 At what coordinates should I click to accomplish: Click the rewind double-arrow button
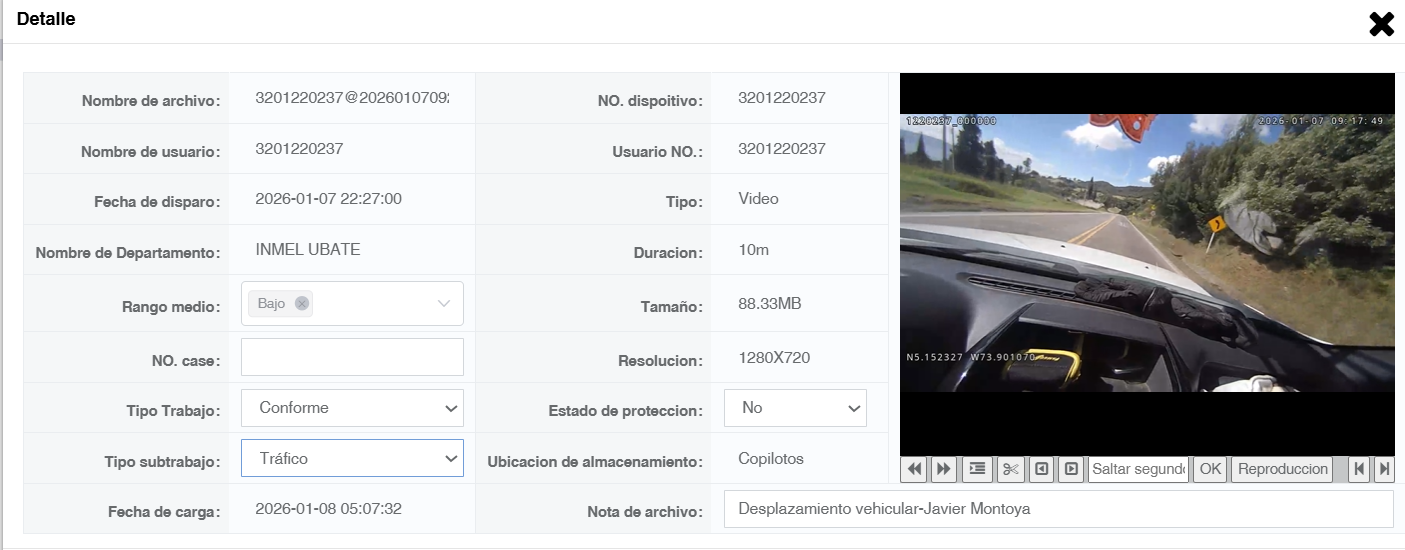[914, 469]
